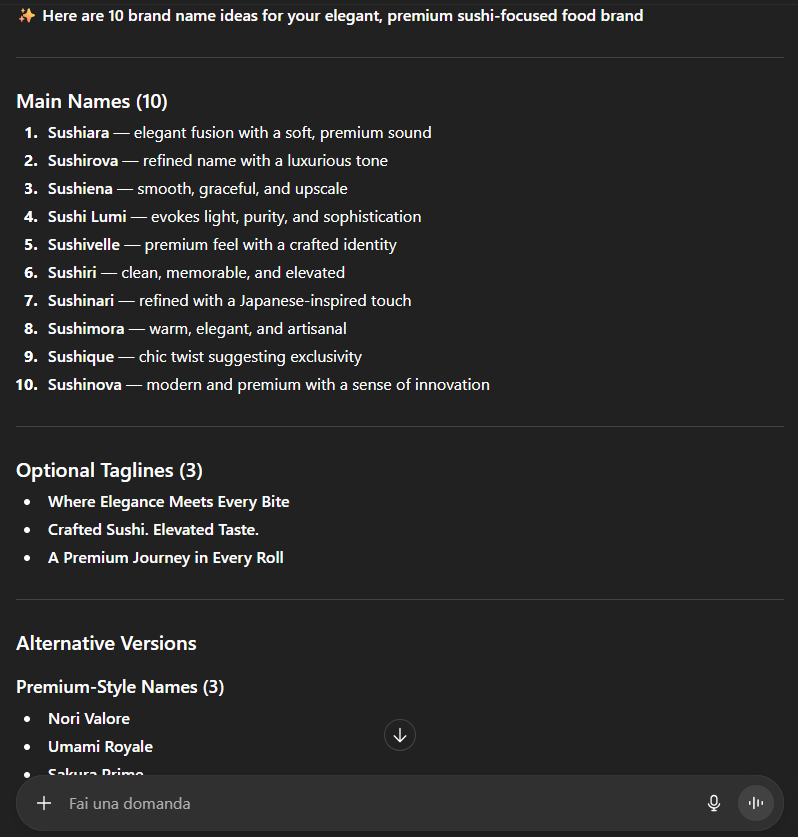This screenshot has width=798, height=837.
Task: Open the attachment menu with the plus icon
Action: pyautogui.click(x=43, y=803)
